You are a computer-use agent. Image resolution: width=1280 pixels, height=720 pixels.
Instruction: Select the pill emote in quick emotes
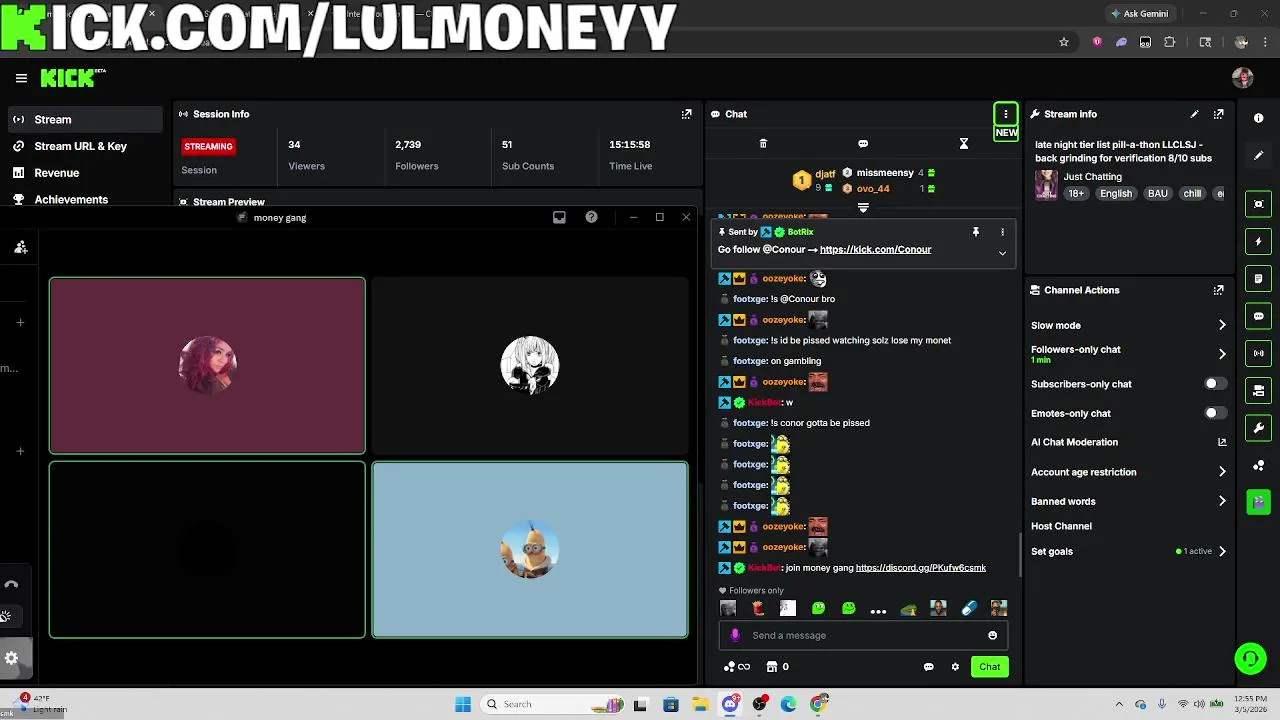coord(968,608)
